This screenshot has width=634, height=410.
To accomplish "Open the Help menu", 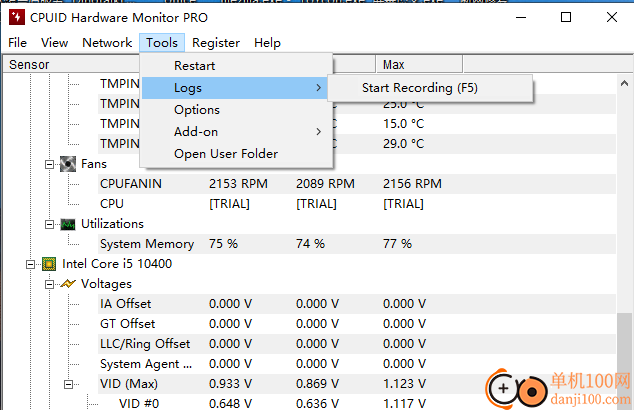I will pyautogui.click(x=267, y=42).
